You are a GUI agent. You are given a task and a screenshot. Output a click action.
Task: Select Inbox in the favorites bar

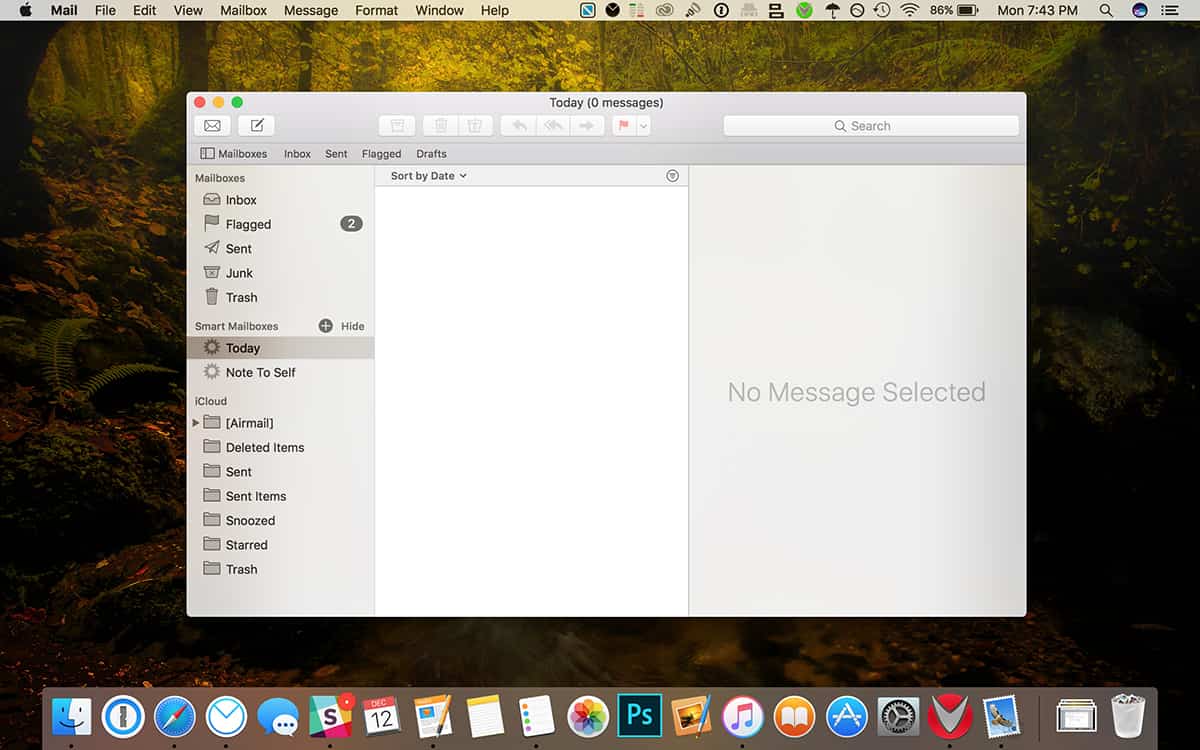[297, 154]
